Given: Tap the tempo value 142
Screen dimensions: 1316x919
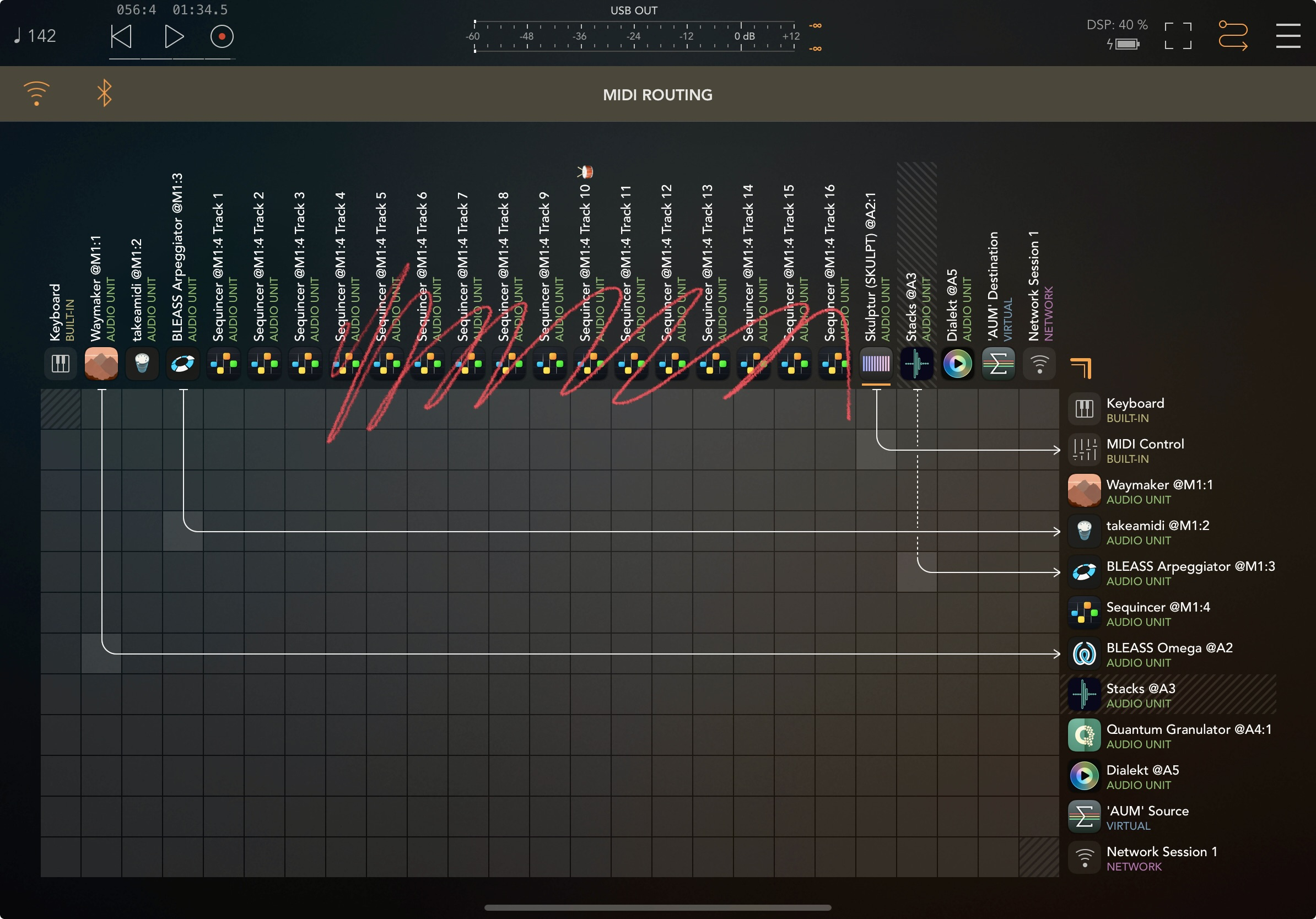Looking at the screenshot, I should (x=35, y=36).
